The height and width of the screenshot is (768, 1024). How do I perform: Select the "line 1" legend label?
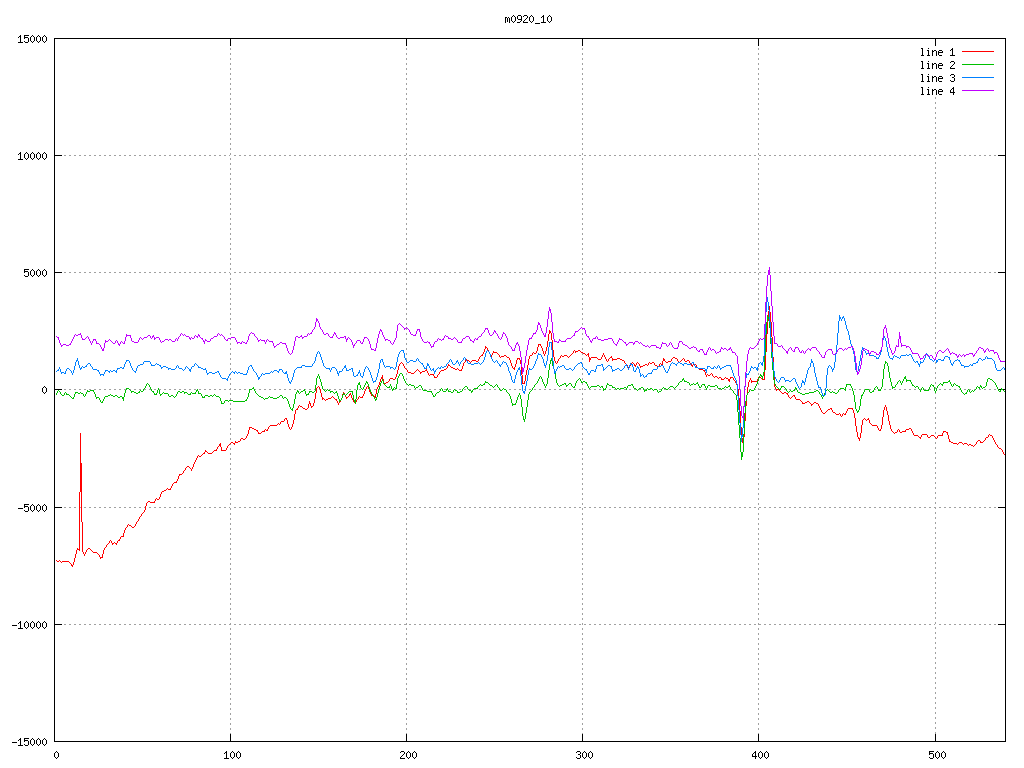pos(937,52)
